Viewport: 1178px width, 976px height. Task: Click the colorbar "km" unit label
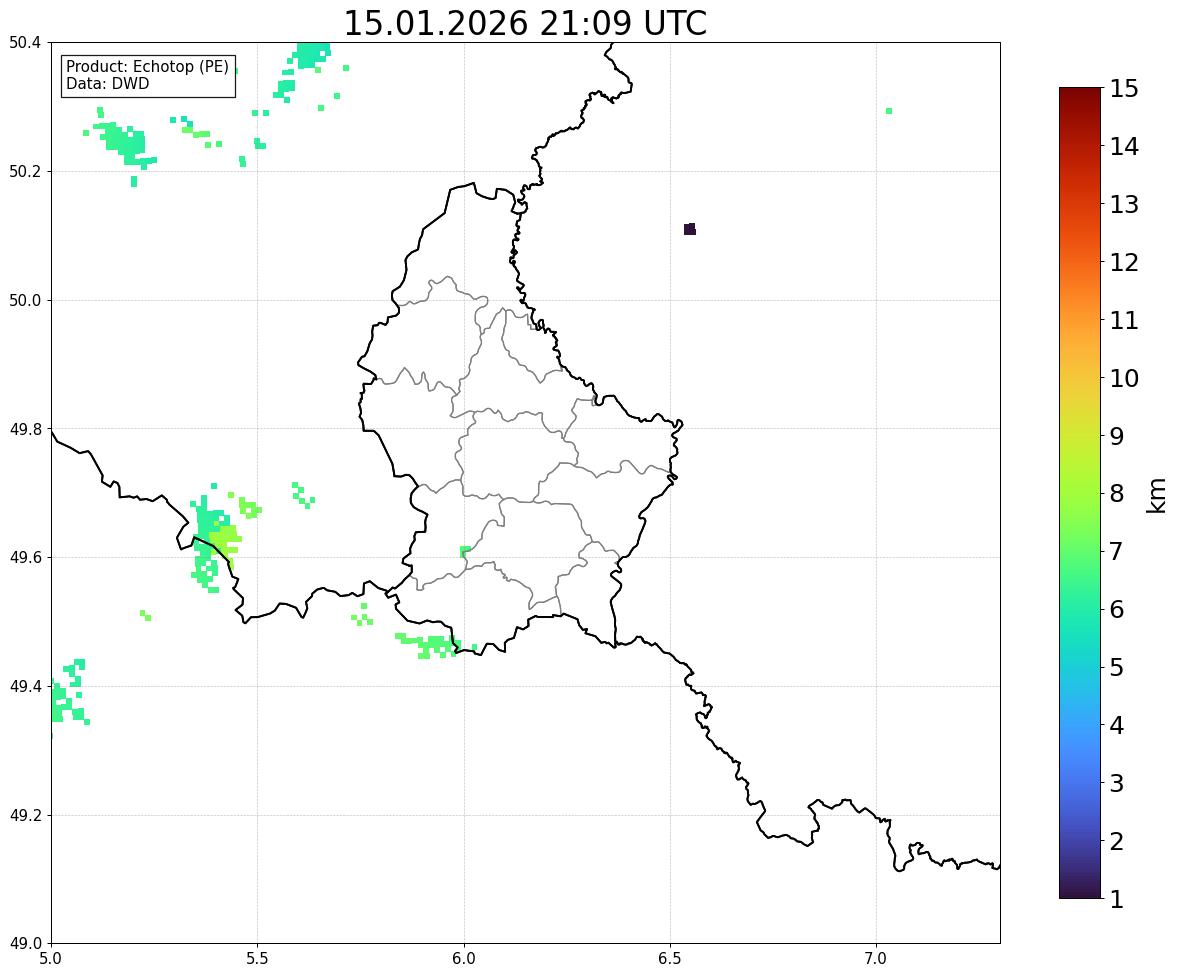click(x=1157, y=494)
